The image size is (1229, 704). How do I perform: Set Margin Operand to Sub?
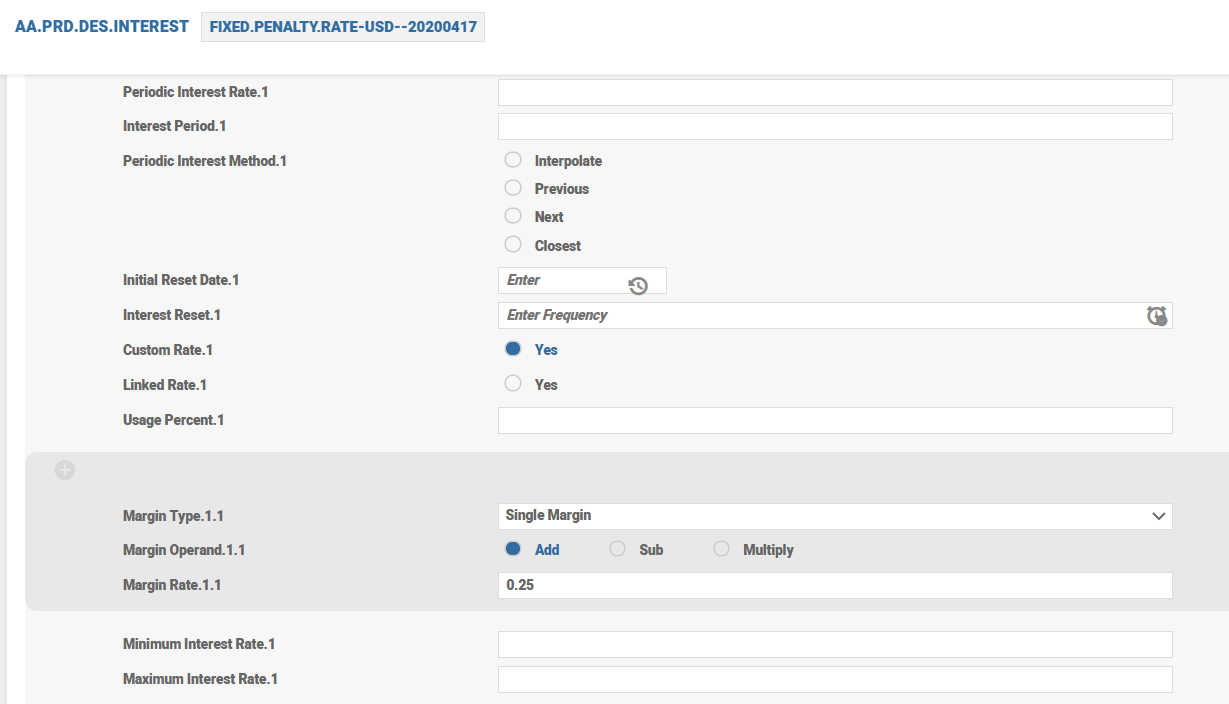point(618,549)
